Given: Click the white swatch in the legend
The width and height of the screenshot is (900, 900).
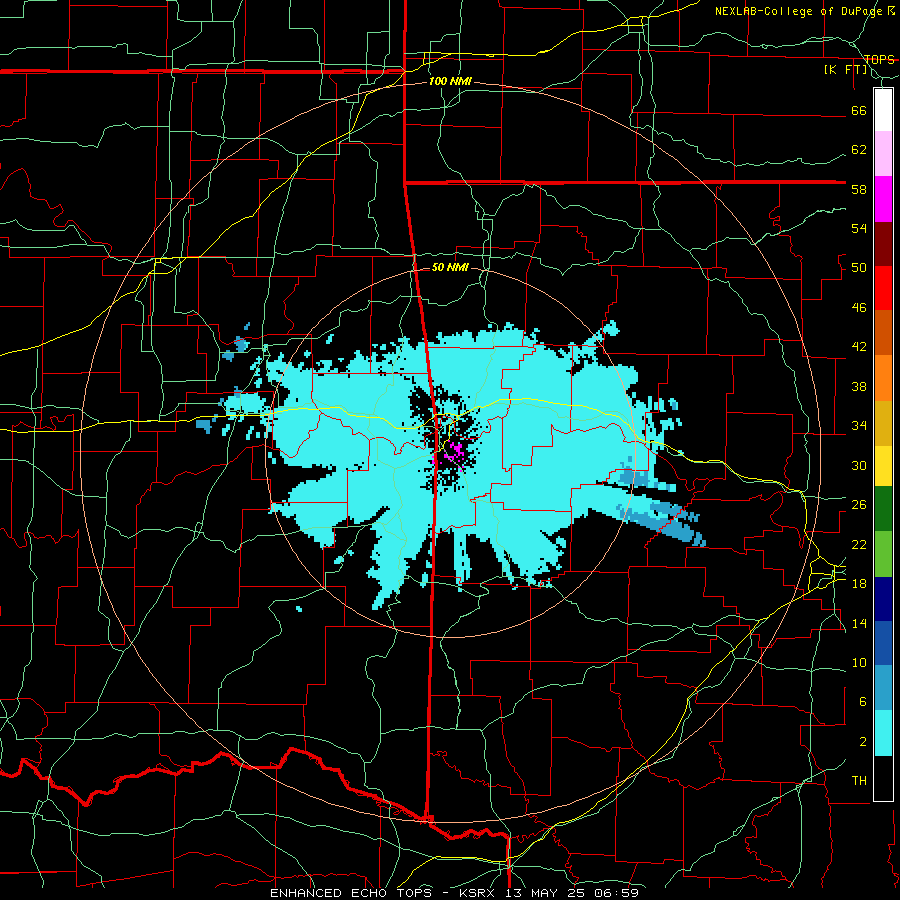Looking at the screenshot, I should point(883,110).
